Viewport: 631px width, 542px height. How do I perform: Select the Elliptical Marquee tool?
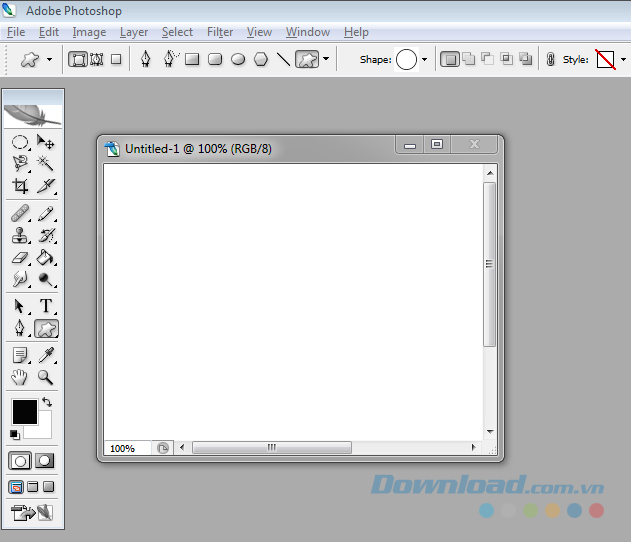point(20,142)
